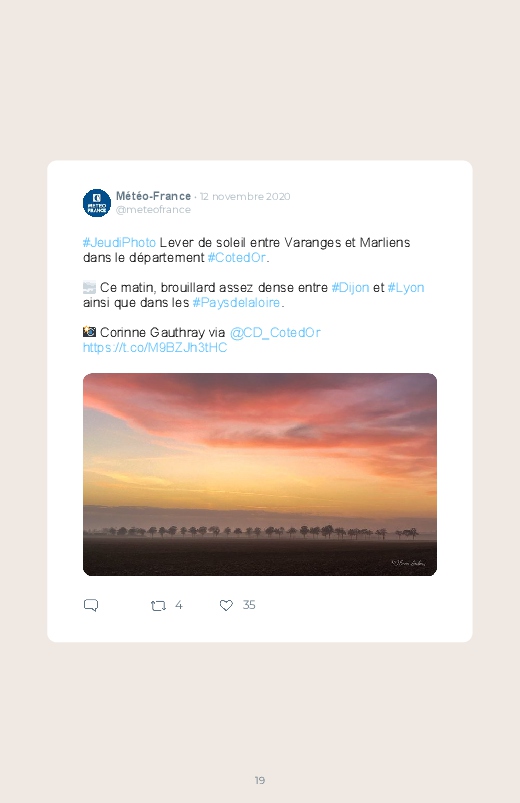Open the #Dijon hashtag
520x803 pixels.
pos(350,287)
